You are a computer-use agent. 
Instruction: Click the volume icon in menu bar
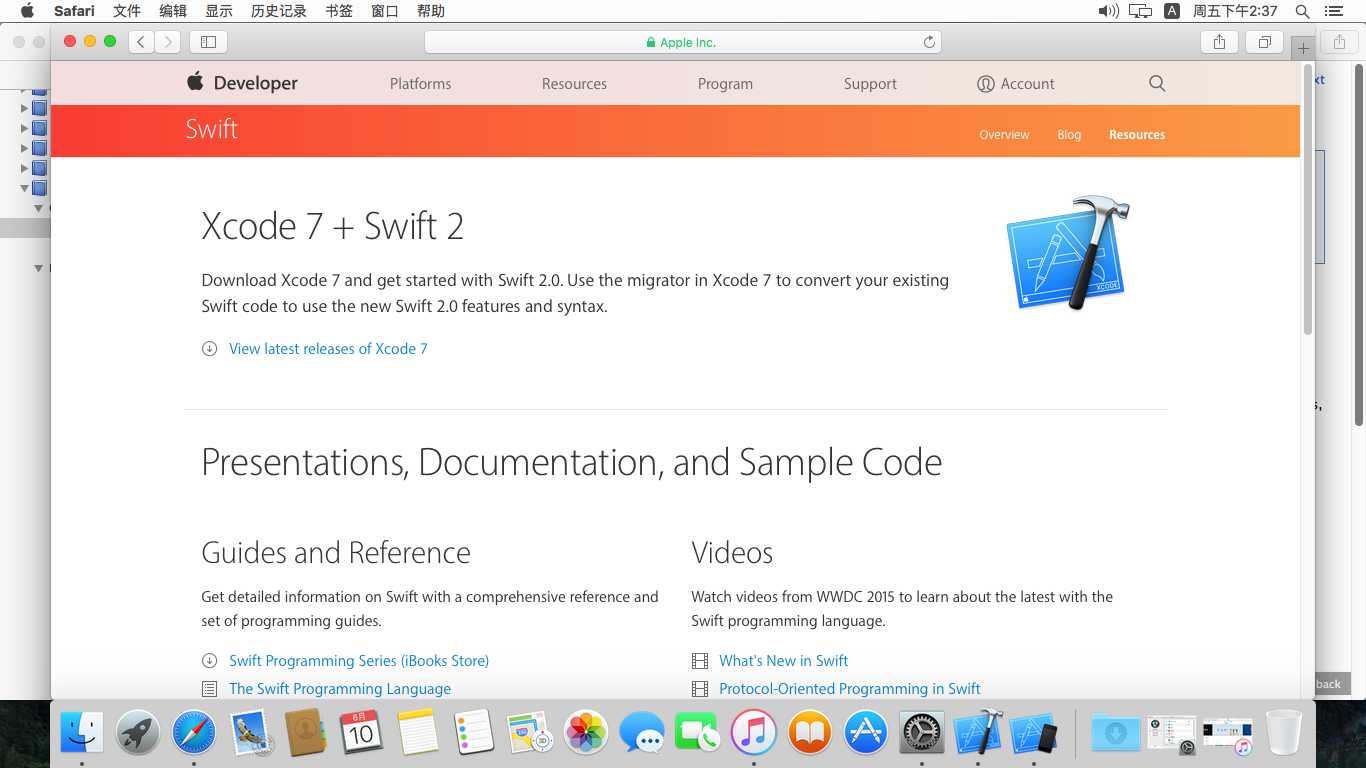[x=1108, y=11]
